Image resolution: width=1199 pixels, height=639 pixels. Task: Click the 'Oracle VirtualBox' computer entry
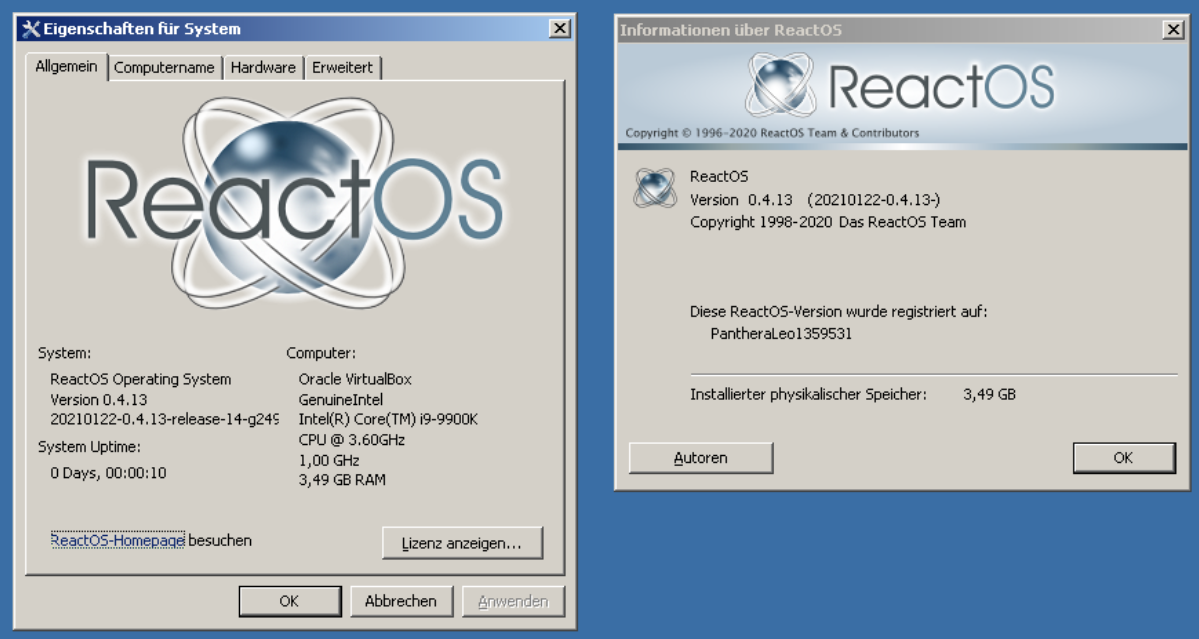pos(356,379)
